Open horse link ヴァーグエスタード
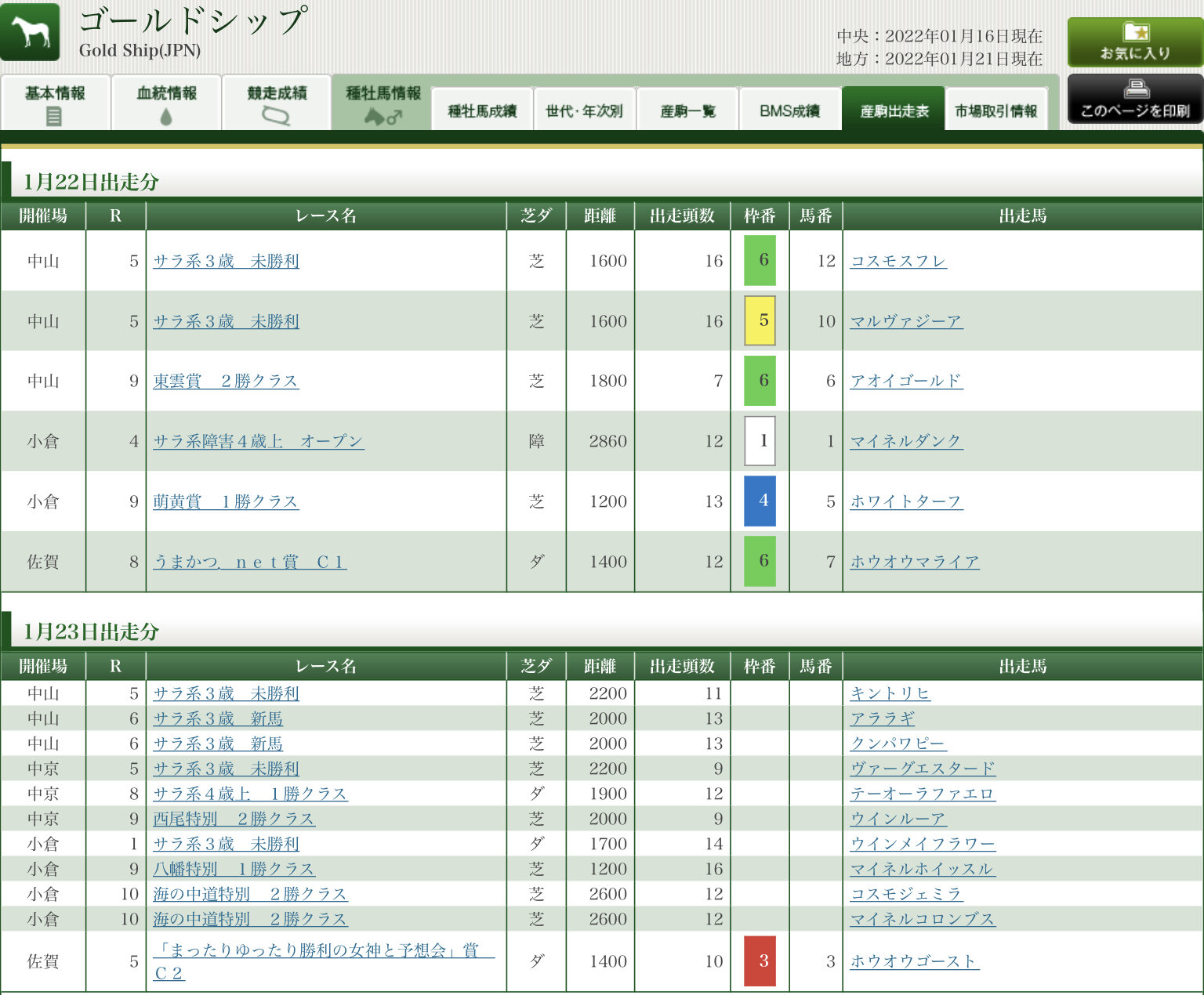The height and width of the screenshot is (995, 1204). click(x=923, y=769)
